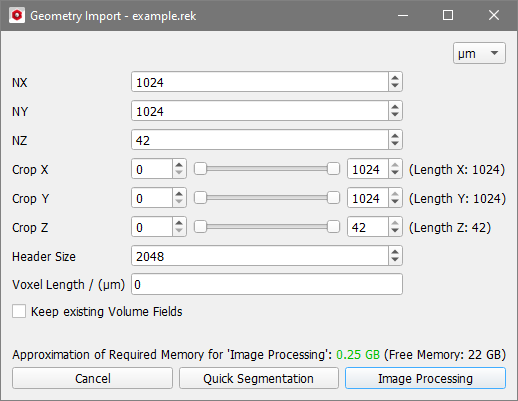The height and width of the screenshot is (401, 518).
Task: Decrease Header Size with down arrow
Action: [395, 260]
